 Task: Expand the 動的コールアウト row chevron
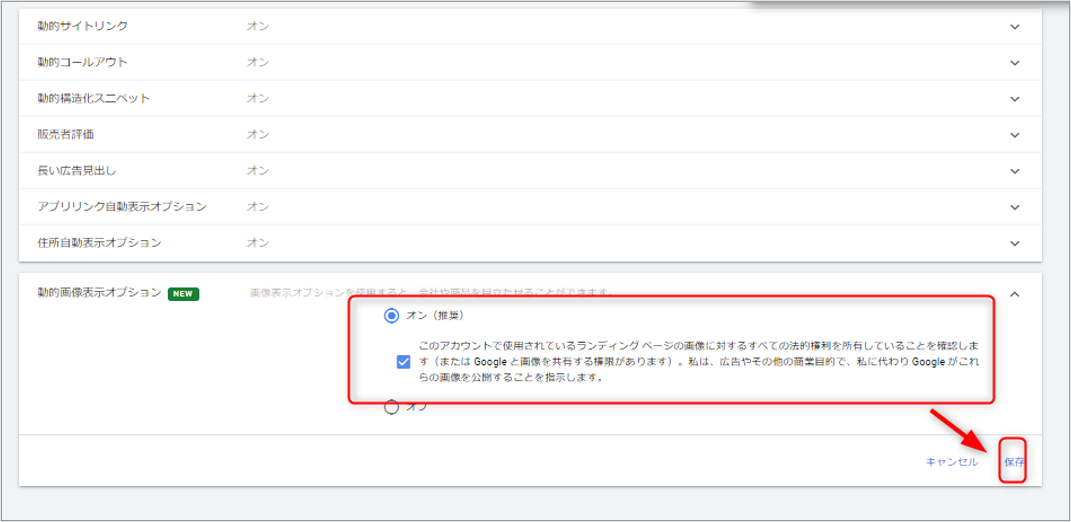[1014, 62]
